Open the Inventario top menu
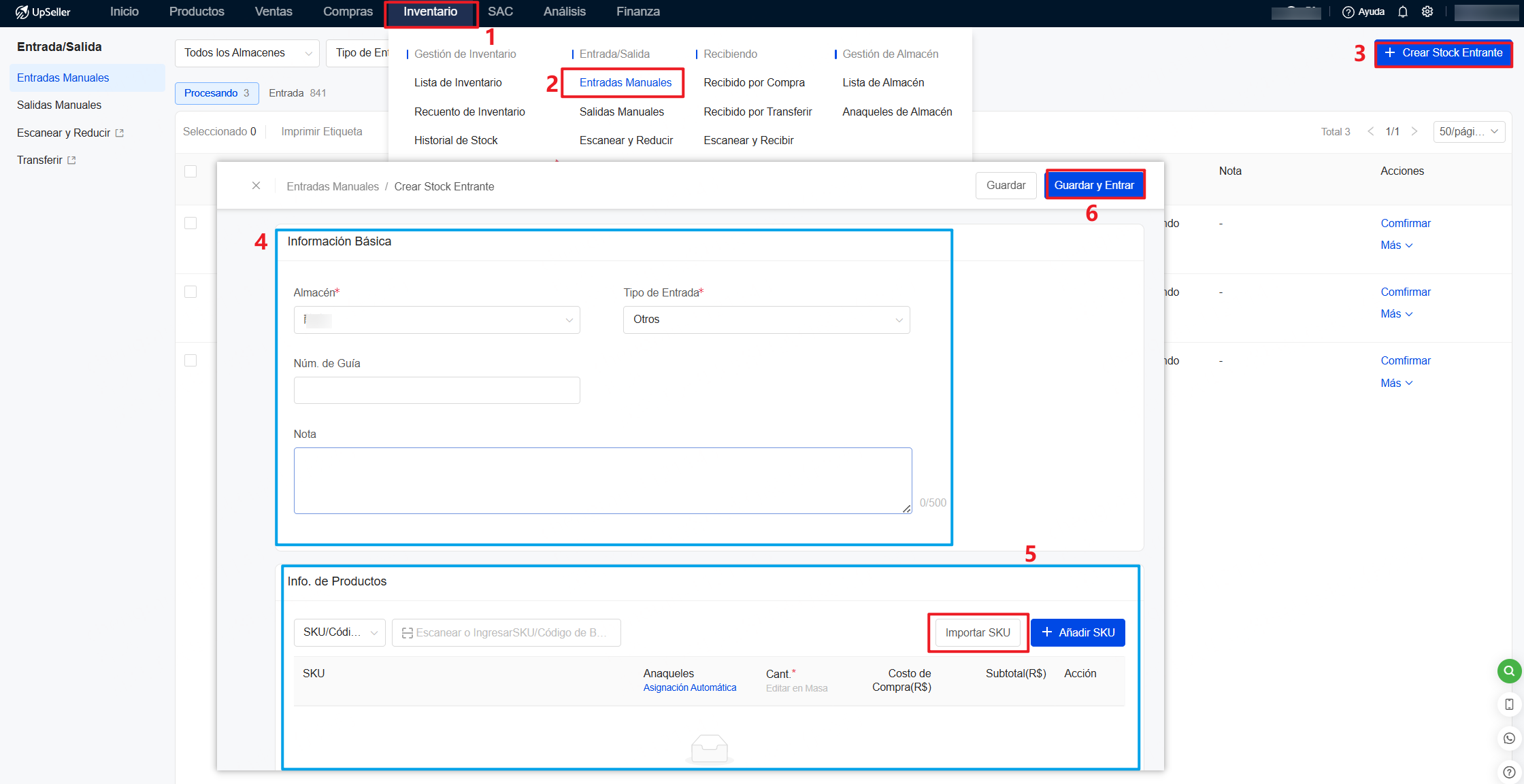This screenshot has height=784, width=1524. pyautogui.click(x=430, y=12)
